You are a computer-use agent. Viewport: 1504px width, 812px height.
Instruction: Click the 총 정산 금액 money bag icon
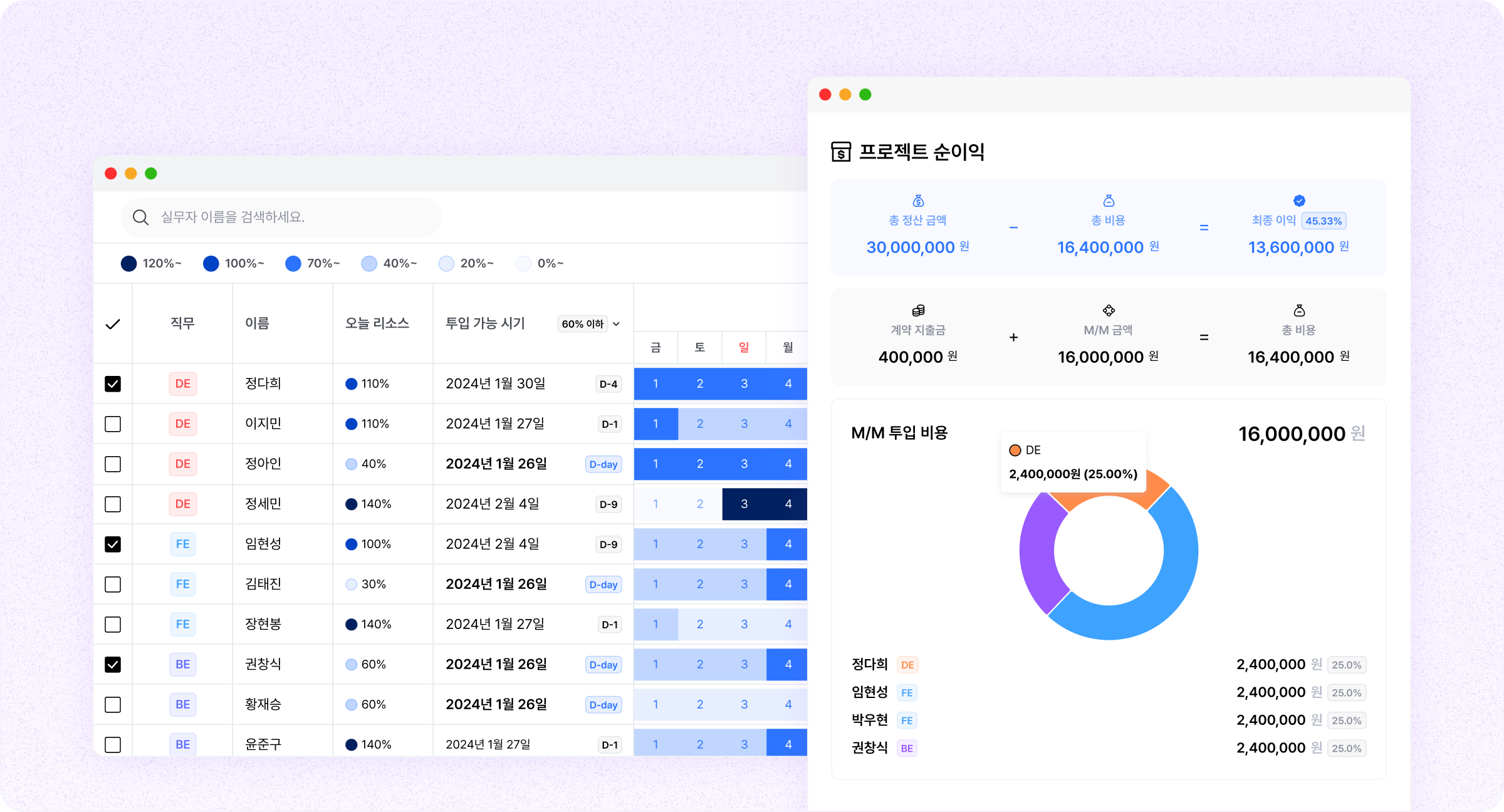(918, 200)
